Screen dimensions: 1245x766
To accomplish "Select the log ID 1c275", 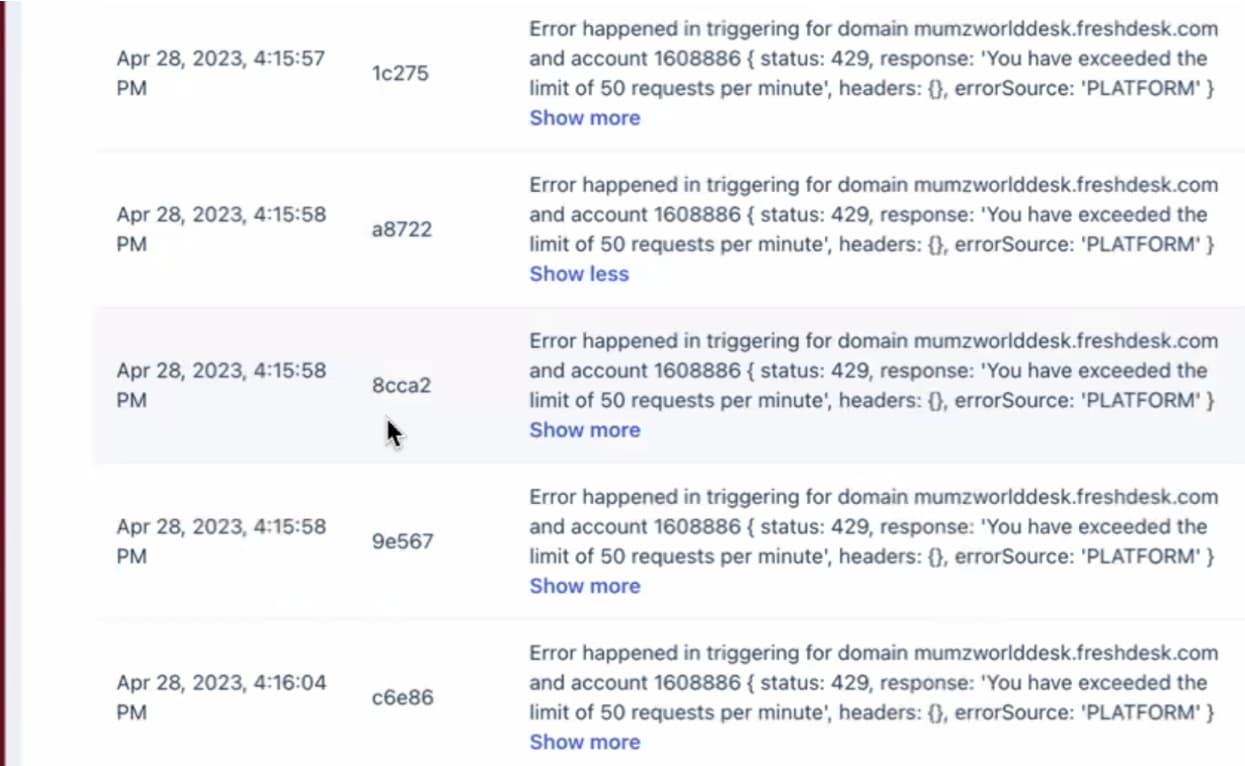I will pos(400,73).
